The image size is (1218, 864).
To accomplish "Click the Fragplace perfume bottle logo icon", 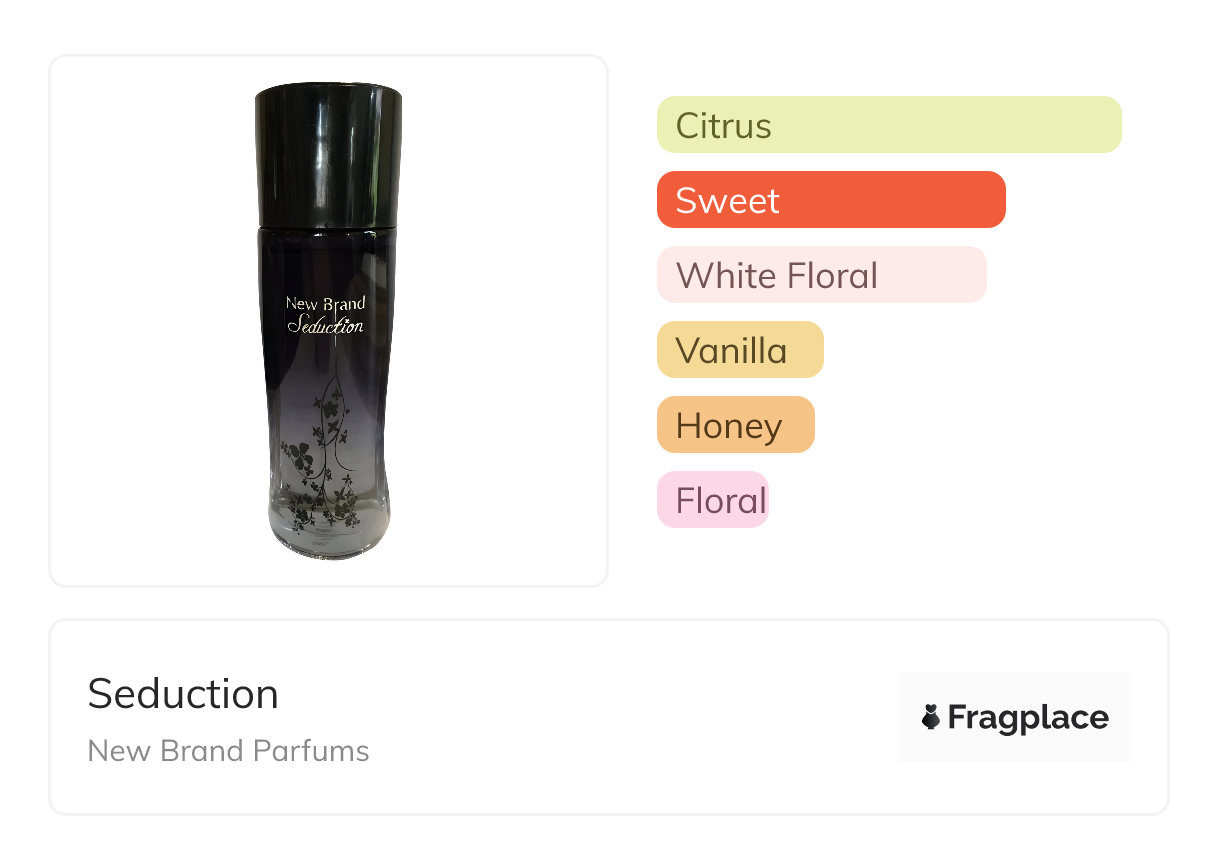I will (x=931, y=717).
